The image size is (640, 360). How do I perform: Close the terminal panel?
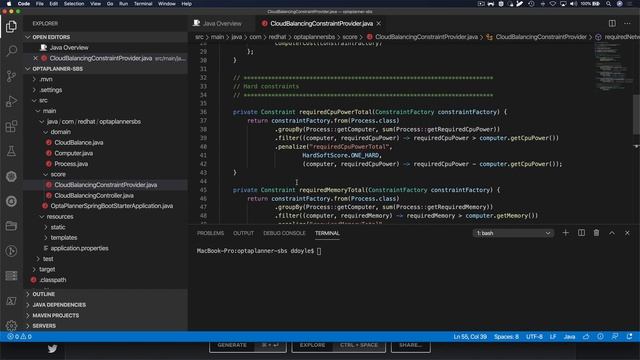coord(627,233)
